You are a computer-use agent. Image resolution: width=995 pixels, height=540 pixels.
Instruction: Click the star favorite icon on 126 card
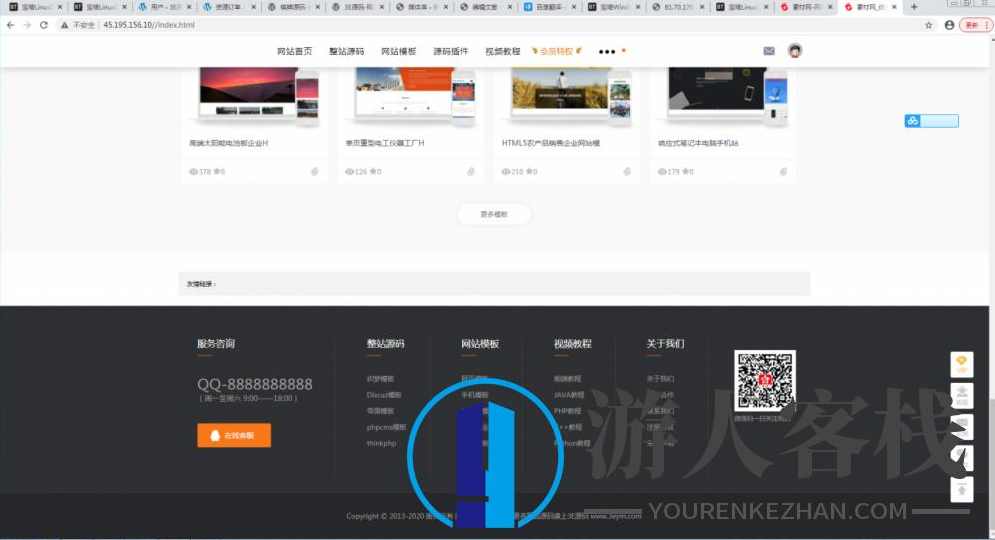click(373, 171)
